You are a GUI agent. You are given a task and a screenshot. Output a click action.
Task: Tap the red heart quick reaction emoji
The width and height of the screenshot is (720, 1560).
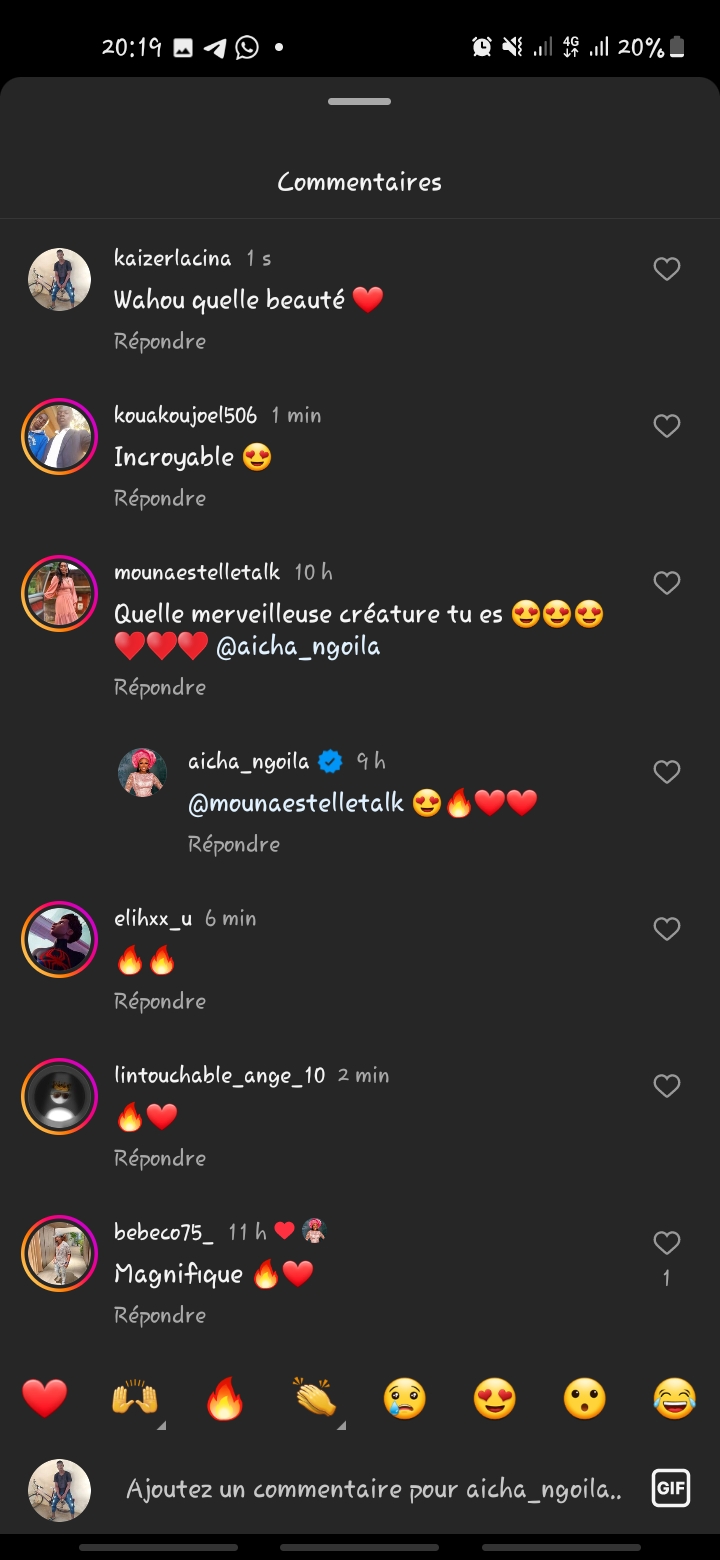coord(45,1398)
